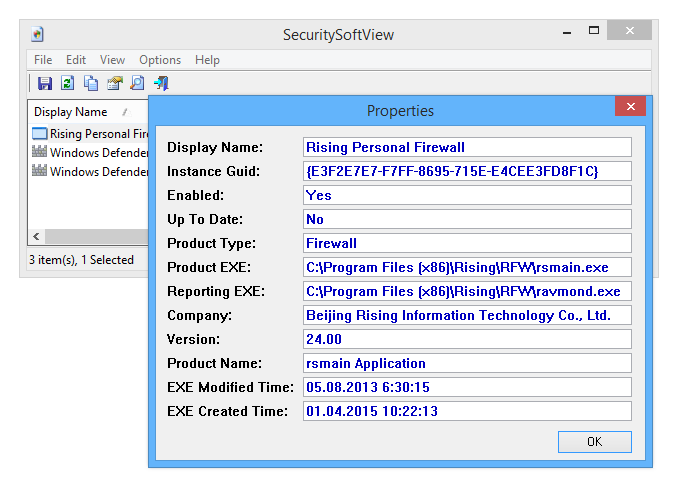Open the Edit menu

(x=76, y=60)
